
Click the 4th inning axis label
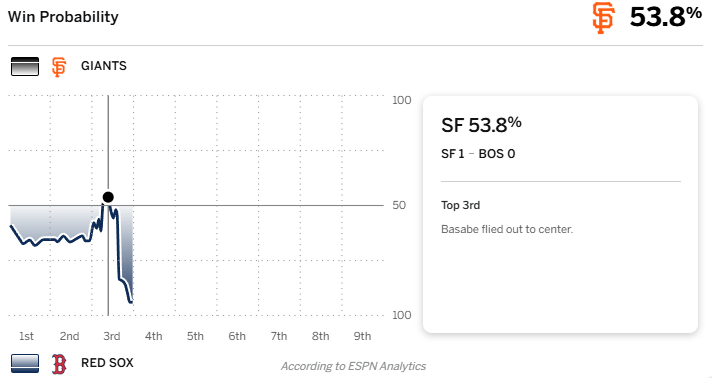coord(153,336)
